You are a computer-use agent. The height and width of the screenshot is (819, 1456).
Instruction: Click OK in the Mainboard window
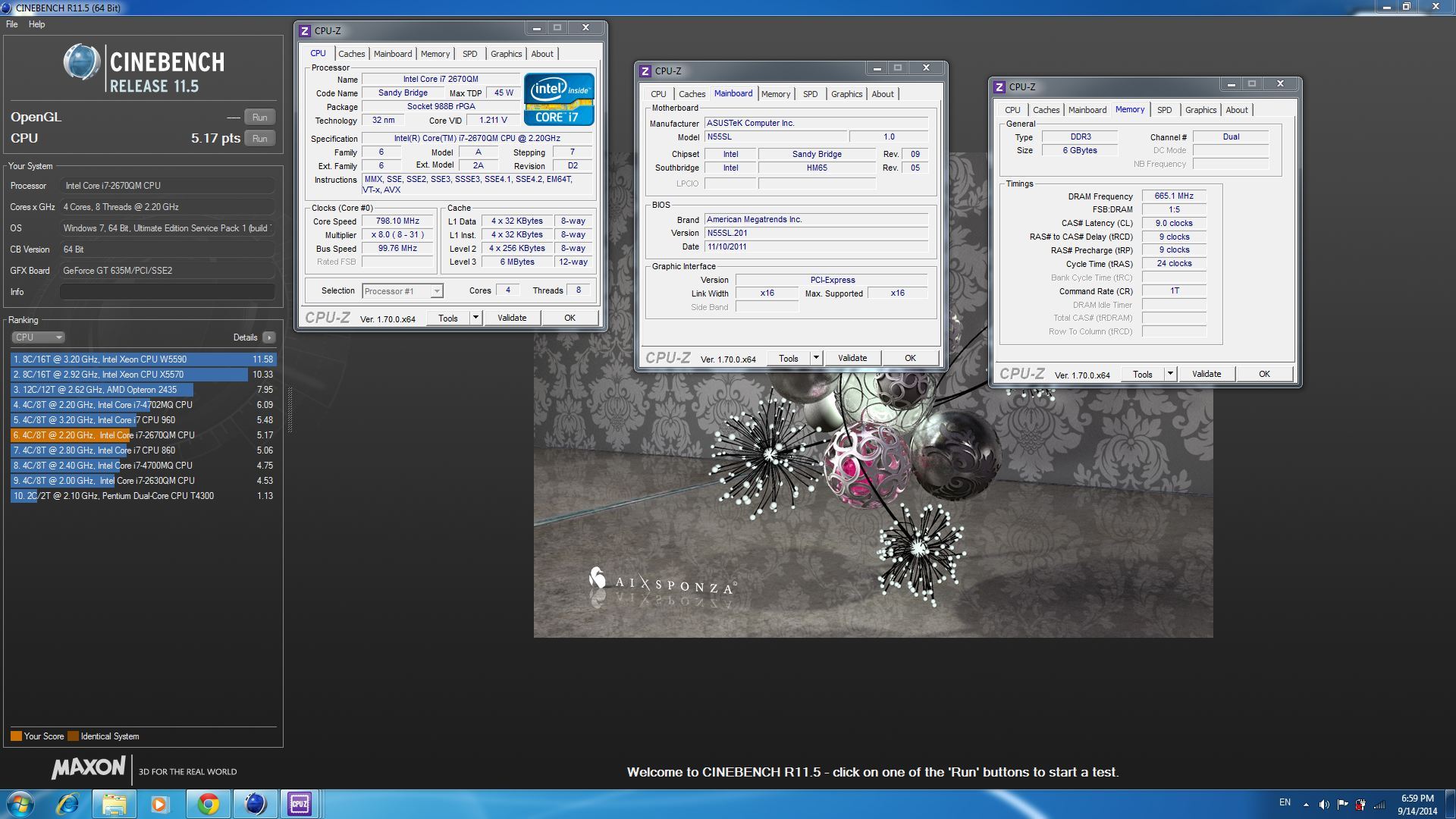tap(910, 358)
